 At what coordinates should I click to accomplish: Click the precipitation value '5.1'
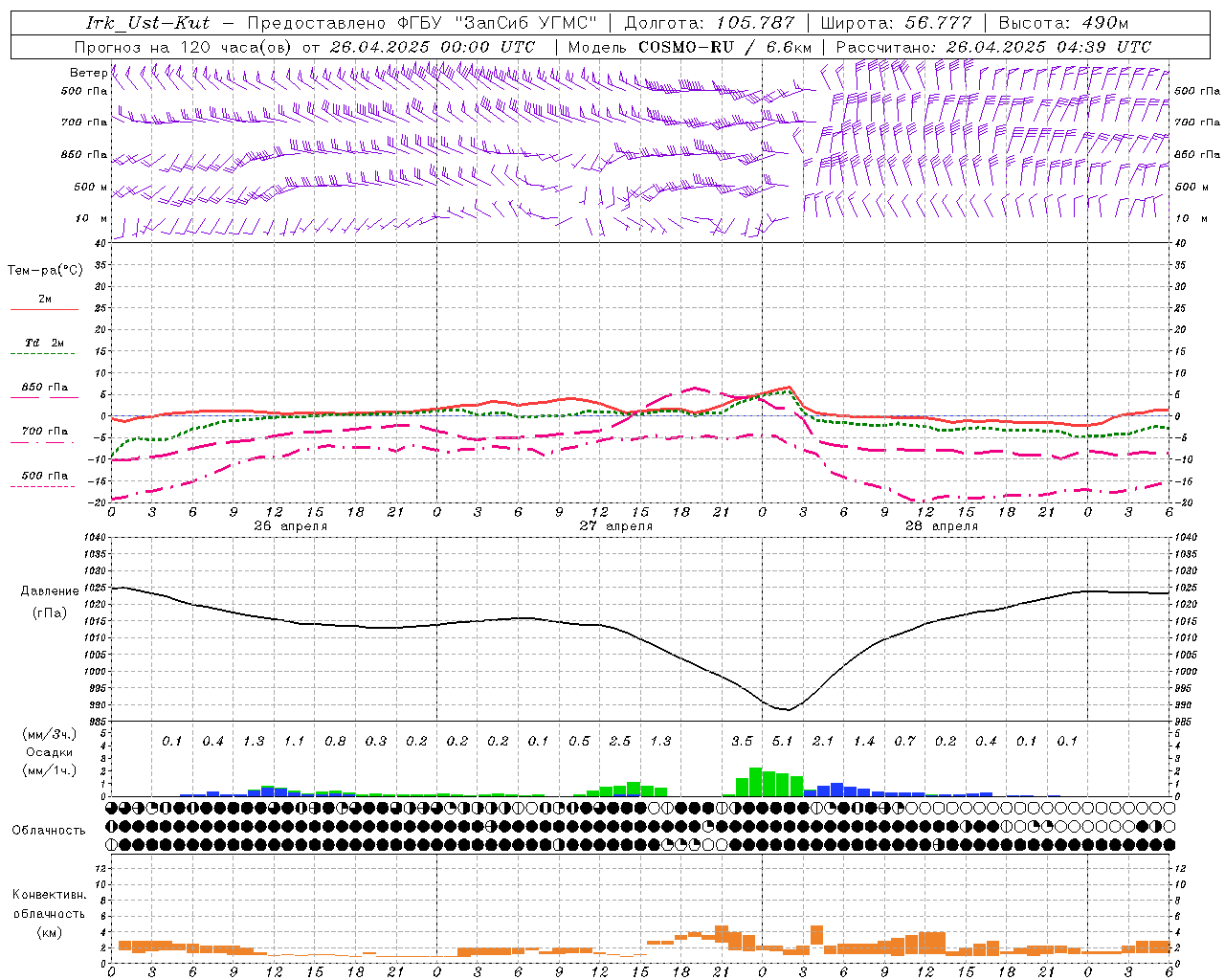(x=782, y=741)
